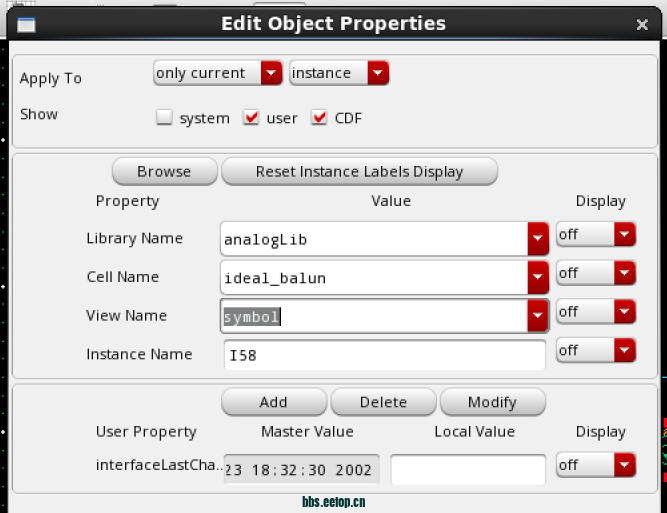
Task: Open the 'instance' Apply To dropdown
Action: pos(339,73)
